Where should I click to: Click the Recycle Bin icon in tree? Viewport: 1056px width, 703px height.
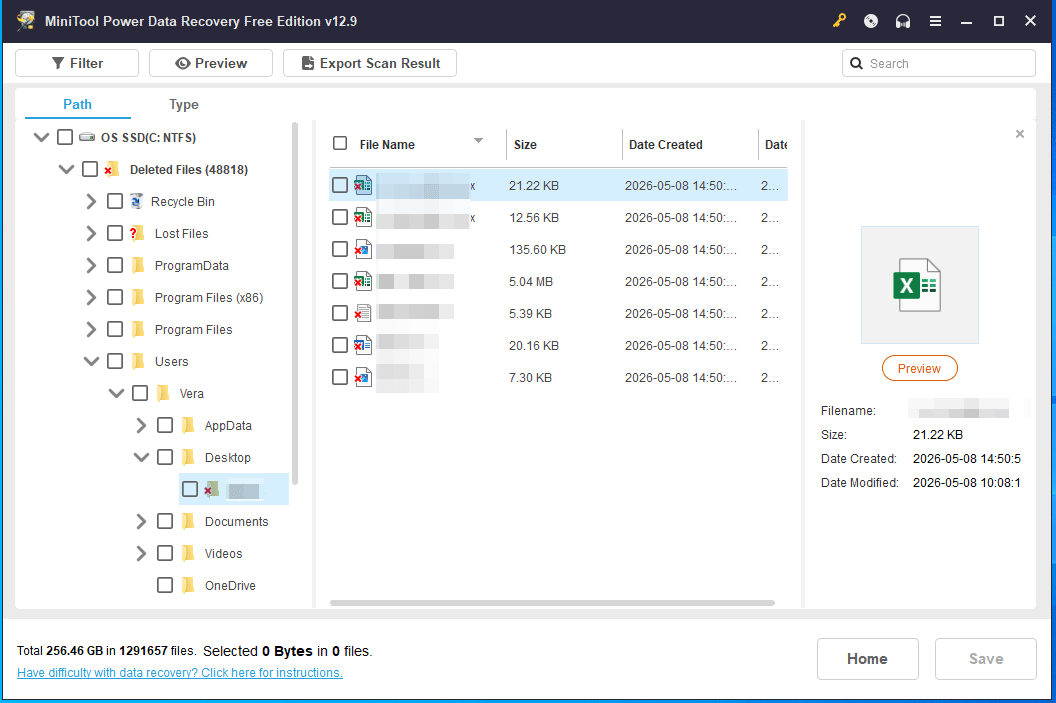click(x=137, y=201)
